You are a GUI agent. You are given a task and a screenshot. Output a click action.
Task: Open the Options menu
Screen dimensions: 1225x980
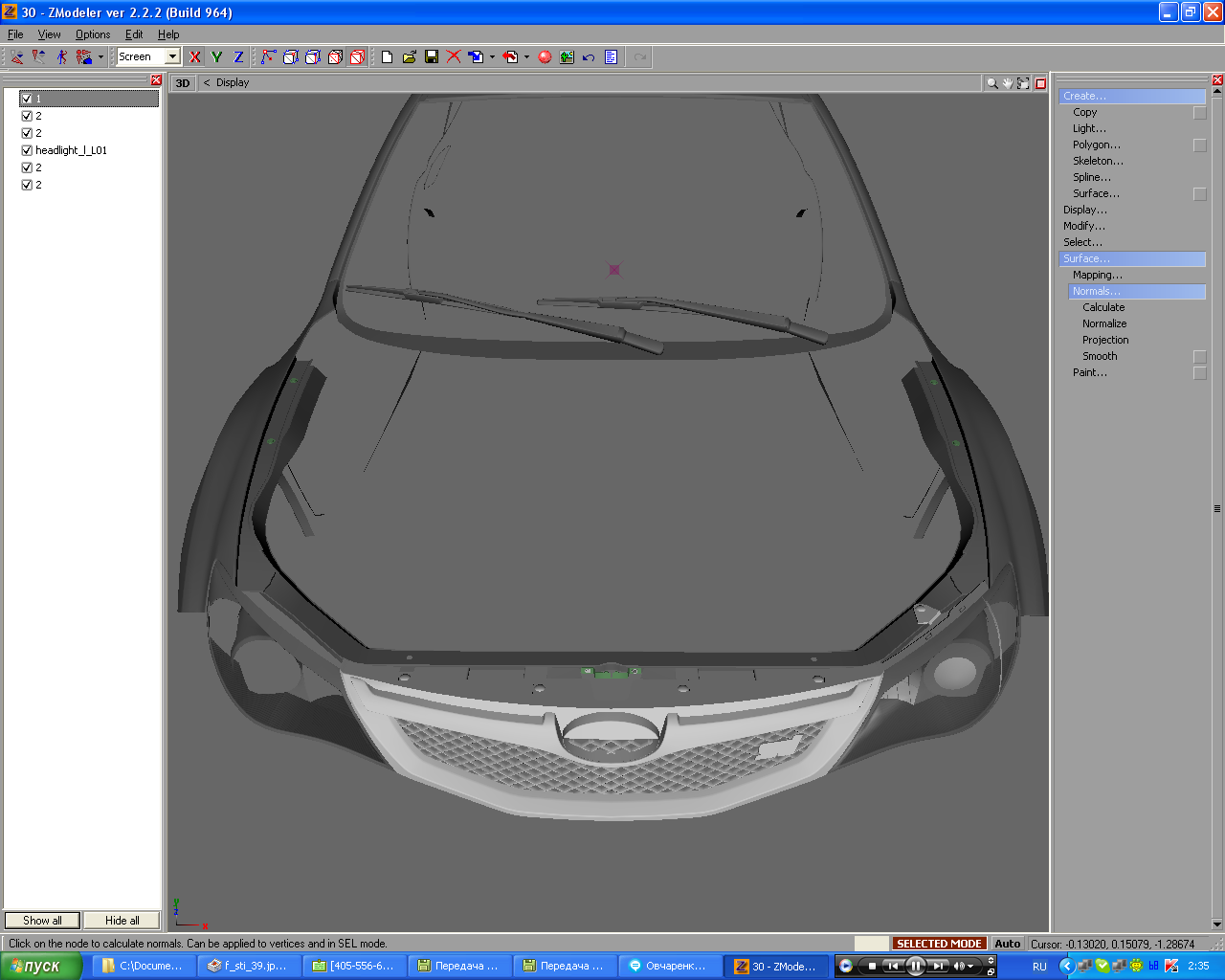click(93, 34)
